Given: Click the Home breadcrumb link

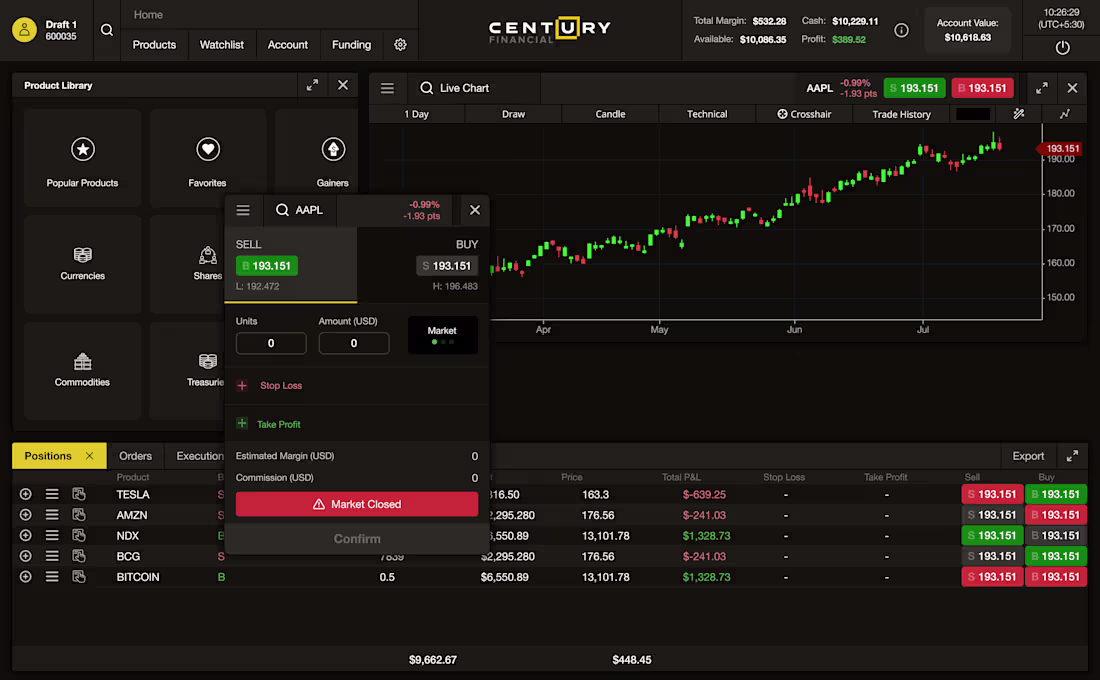Looking at the screenshot, I should pos(148,15).
